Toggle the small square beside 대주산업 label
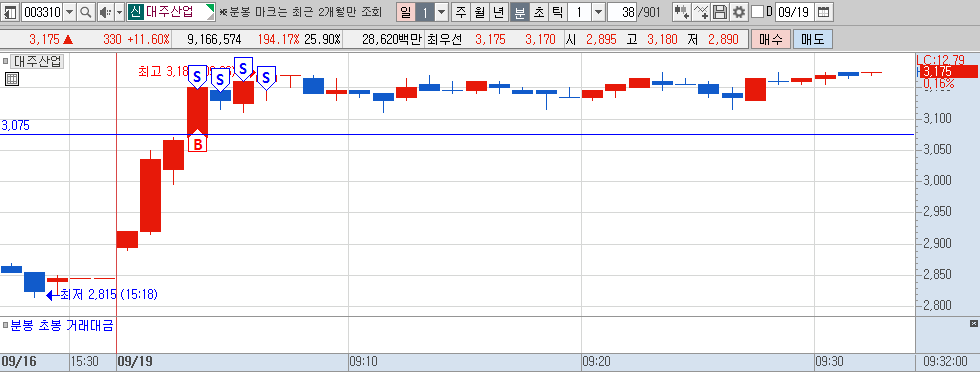 coord(5,61)
